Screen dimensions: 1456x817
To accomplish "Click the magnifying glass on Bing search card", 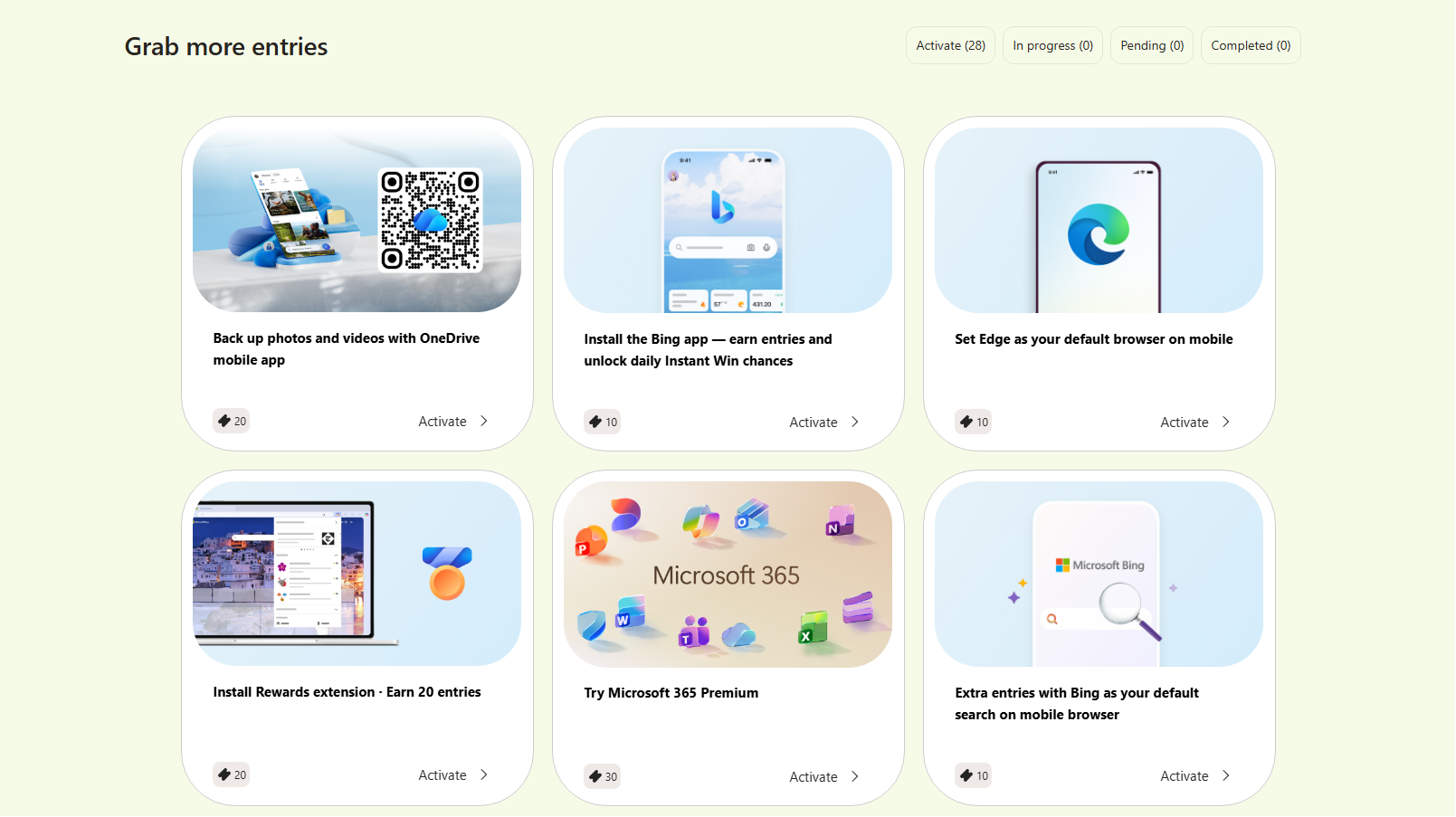I will pyautogui.click(x=1128, y=610).
